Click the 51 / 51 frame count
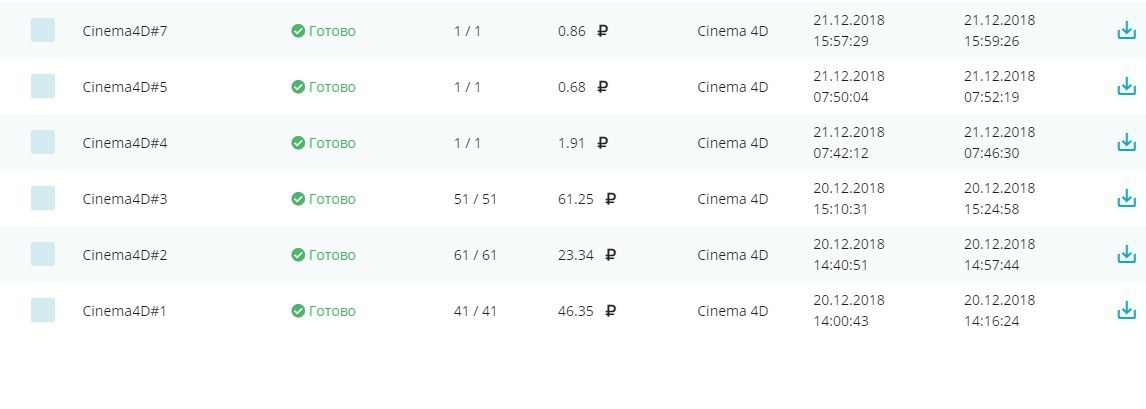This screenshot has height=409, width=1146. [x=475, y=199]
